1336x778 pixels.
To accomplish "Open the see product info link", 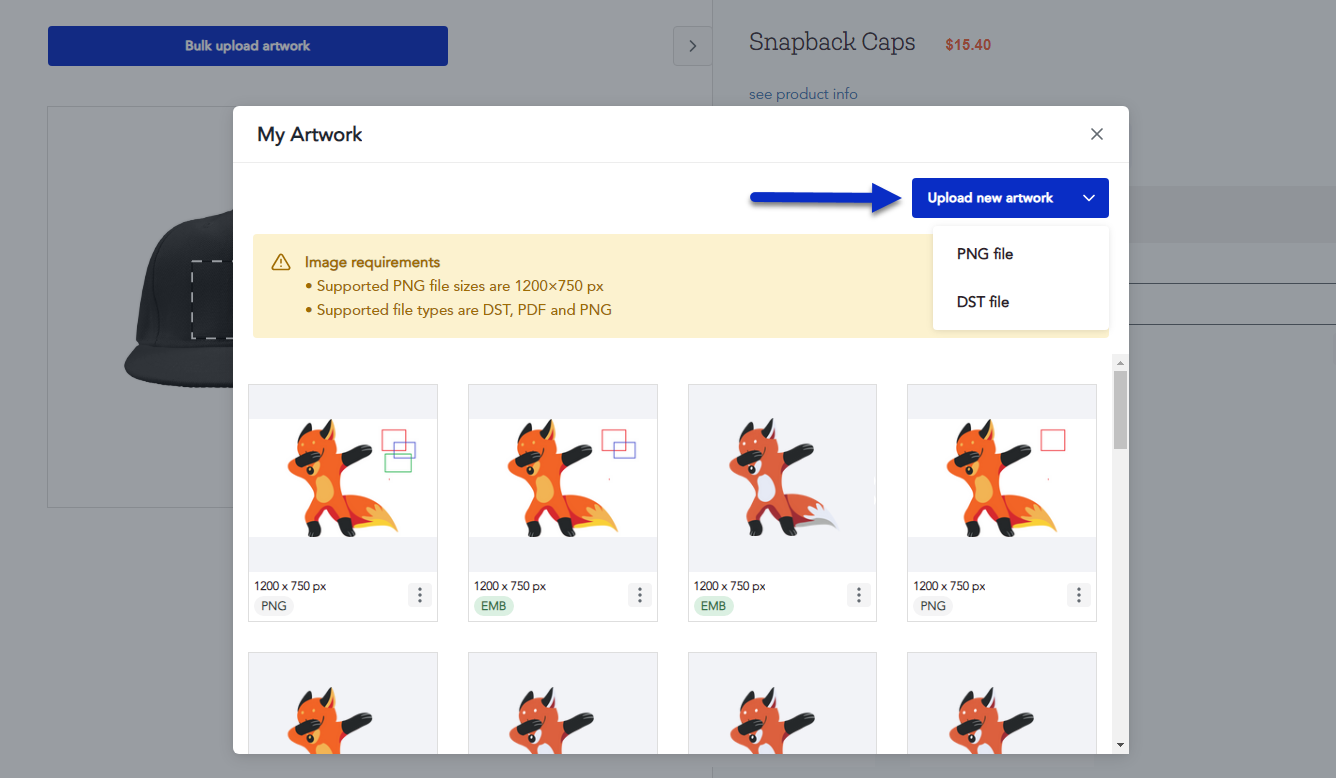I will click(x=803, y=94).
